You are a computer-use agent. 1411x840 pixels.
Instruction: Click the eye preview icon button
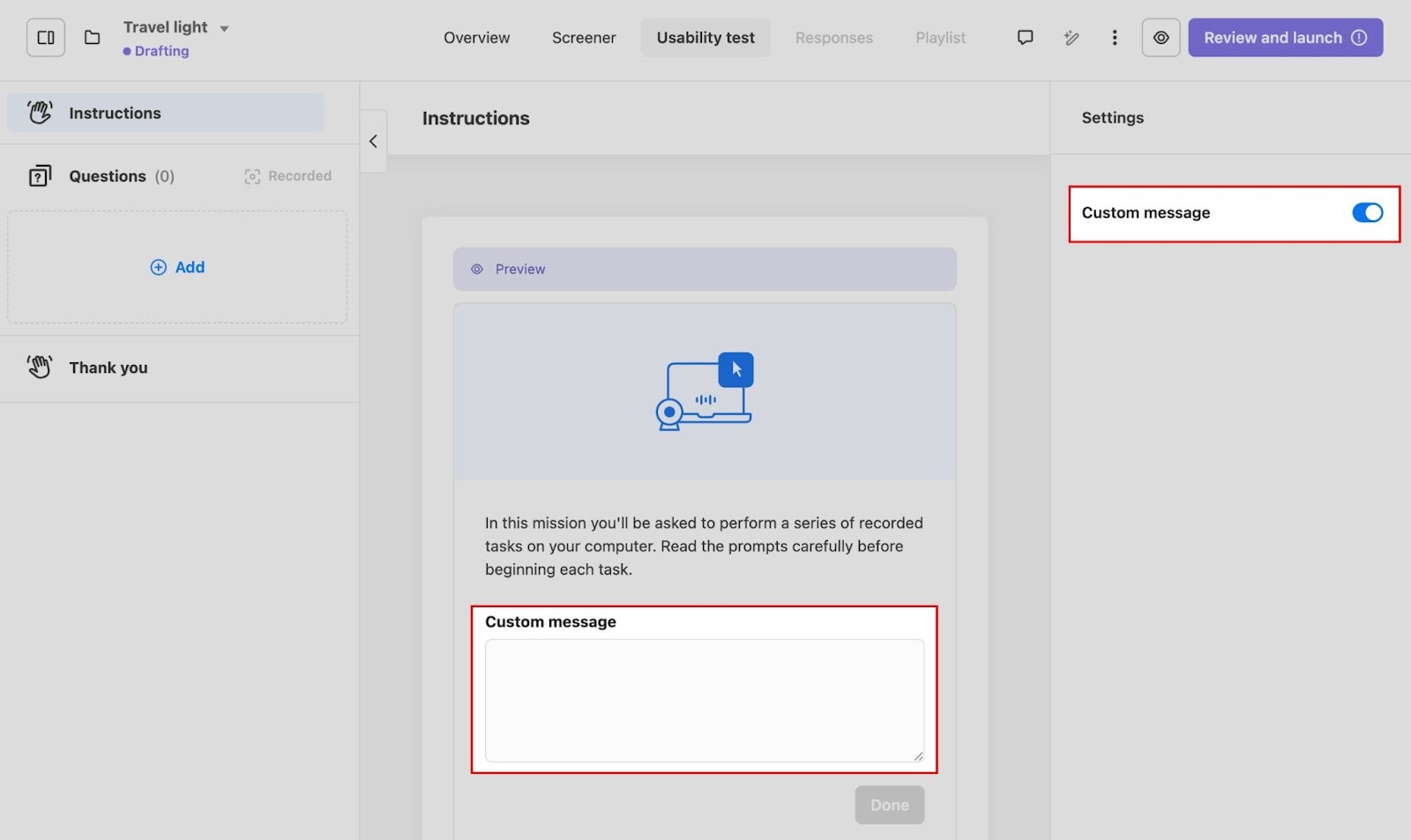pyautogui.click(x=1161, y=38)
